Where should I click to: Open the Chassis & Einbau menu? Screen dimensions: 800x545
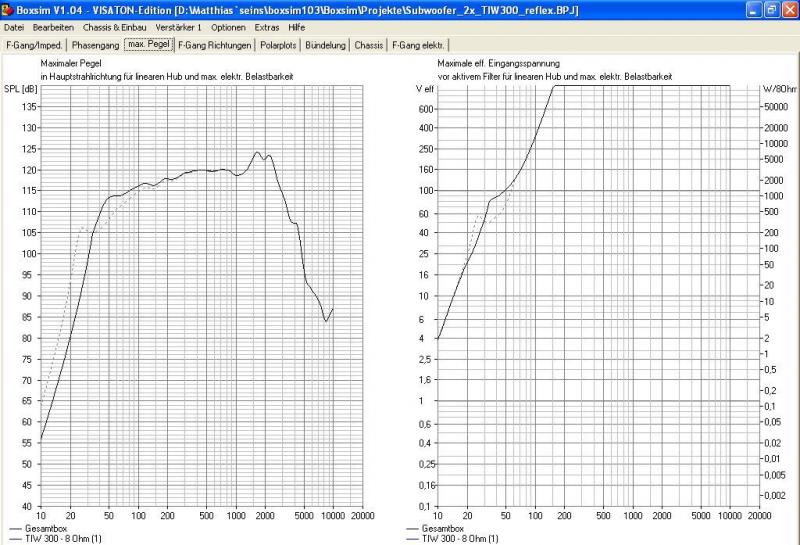[x=114, y=28]
